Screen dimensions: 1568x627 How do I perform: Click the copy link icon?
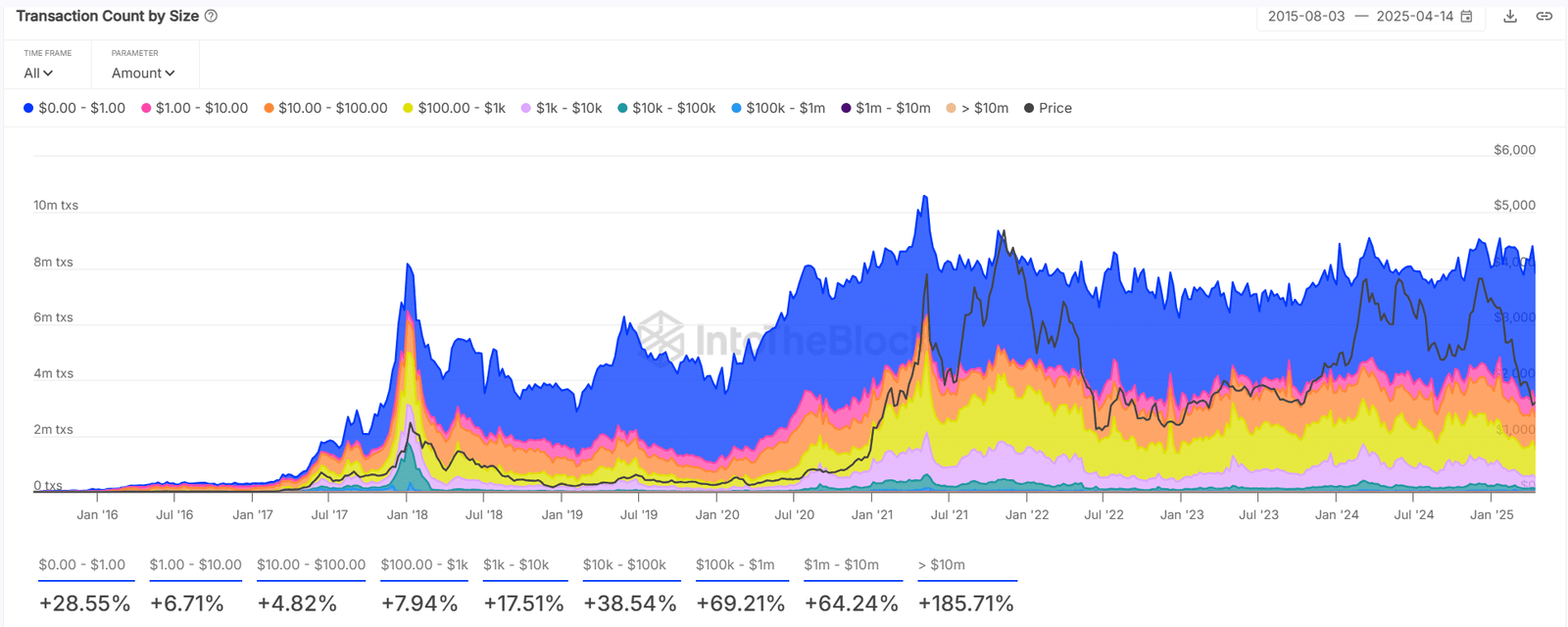click(x=1543, y=17)
